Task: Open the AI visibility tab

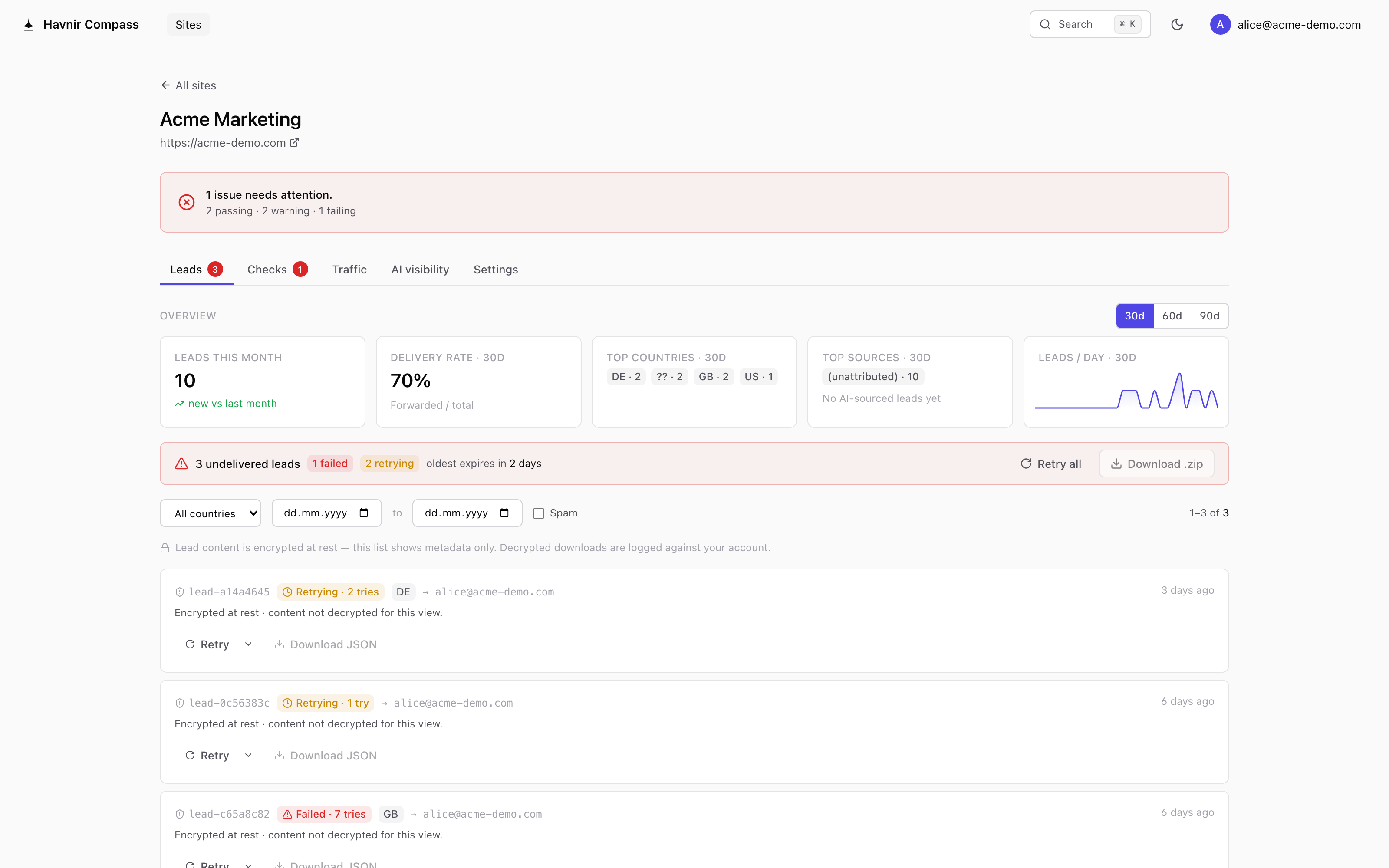Action: click(420, 269)
